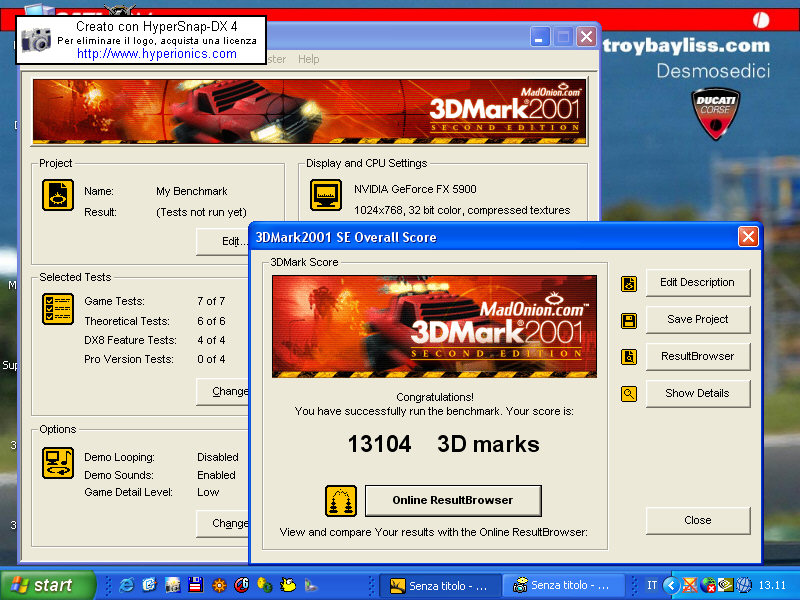This screenshot has width=800, height=600.
Task: Click the IT language indicator
Action: pos(652,585)
